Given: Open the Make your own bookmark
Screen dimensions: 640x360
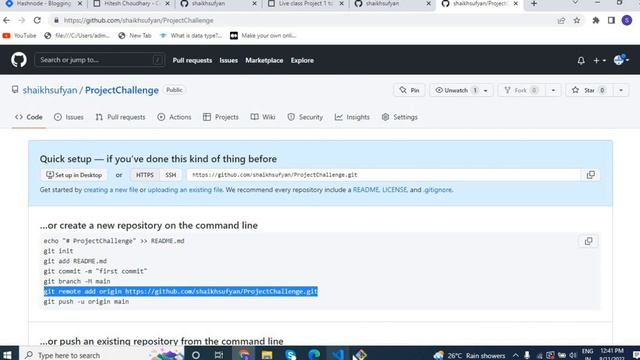Looking at the screenshot, I should [x=263, y=36].
